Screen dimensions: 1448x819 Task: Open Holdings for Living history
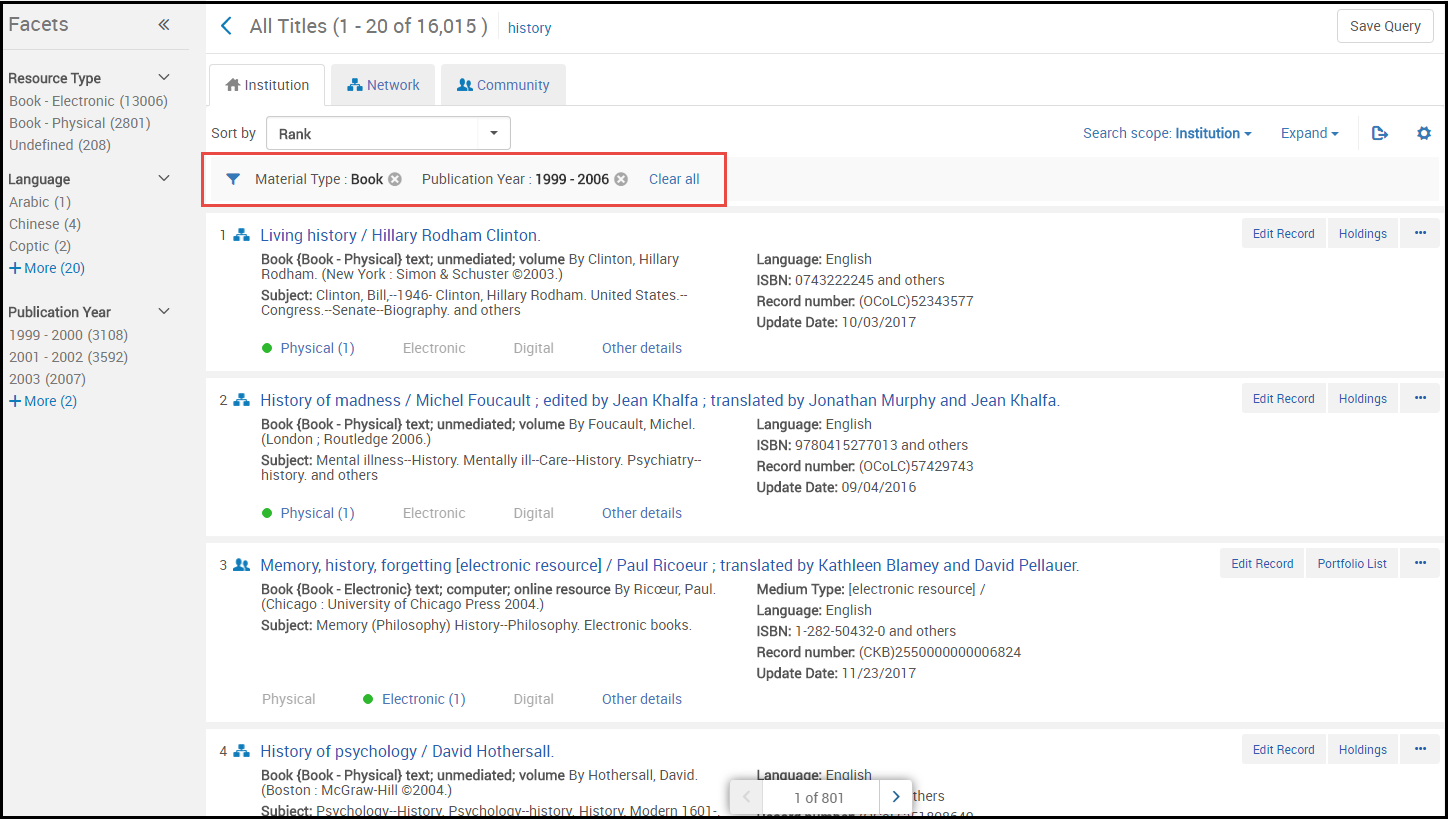[1363, 233]
